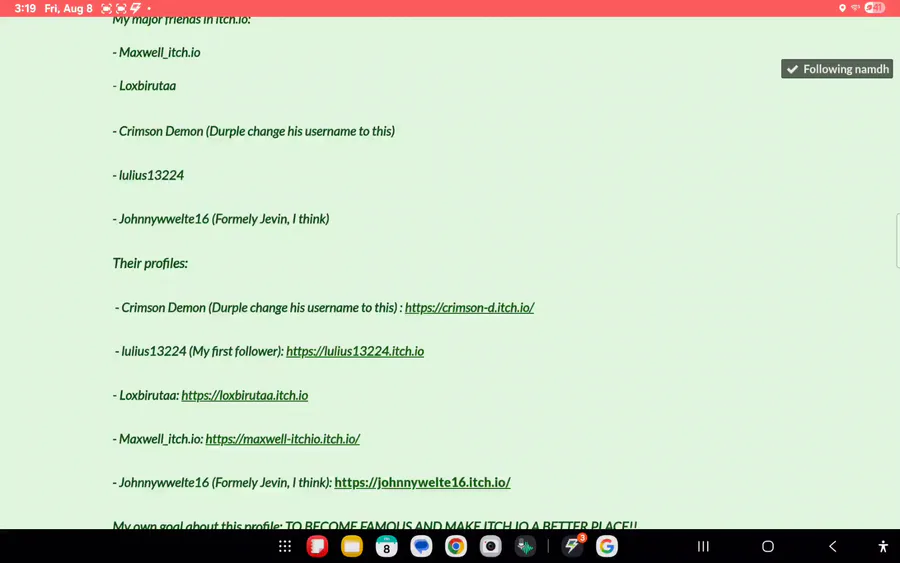Viewport: 900px width, 563px height.
Task: Tap the battery indicator in status bar
Action: [875, 8]
